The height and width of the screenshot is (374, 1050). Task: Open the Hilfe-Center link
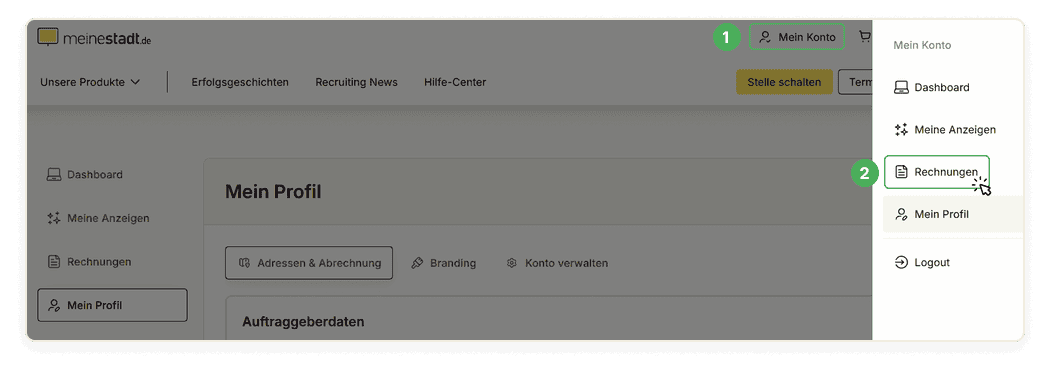(455, 82)
